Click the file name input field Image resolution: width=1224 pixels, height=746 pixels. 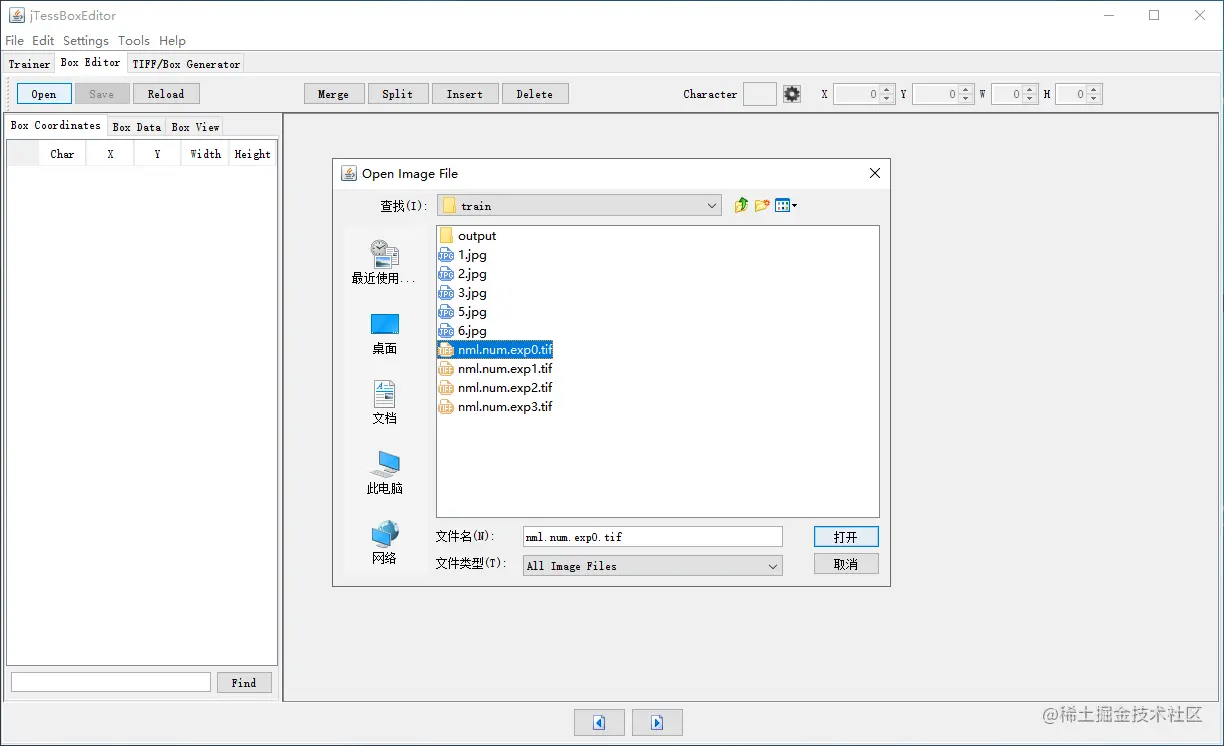click(x=652, y=537)
